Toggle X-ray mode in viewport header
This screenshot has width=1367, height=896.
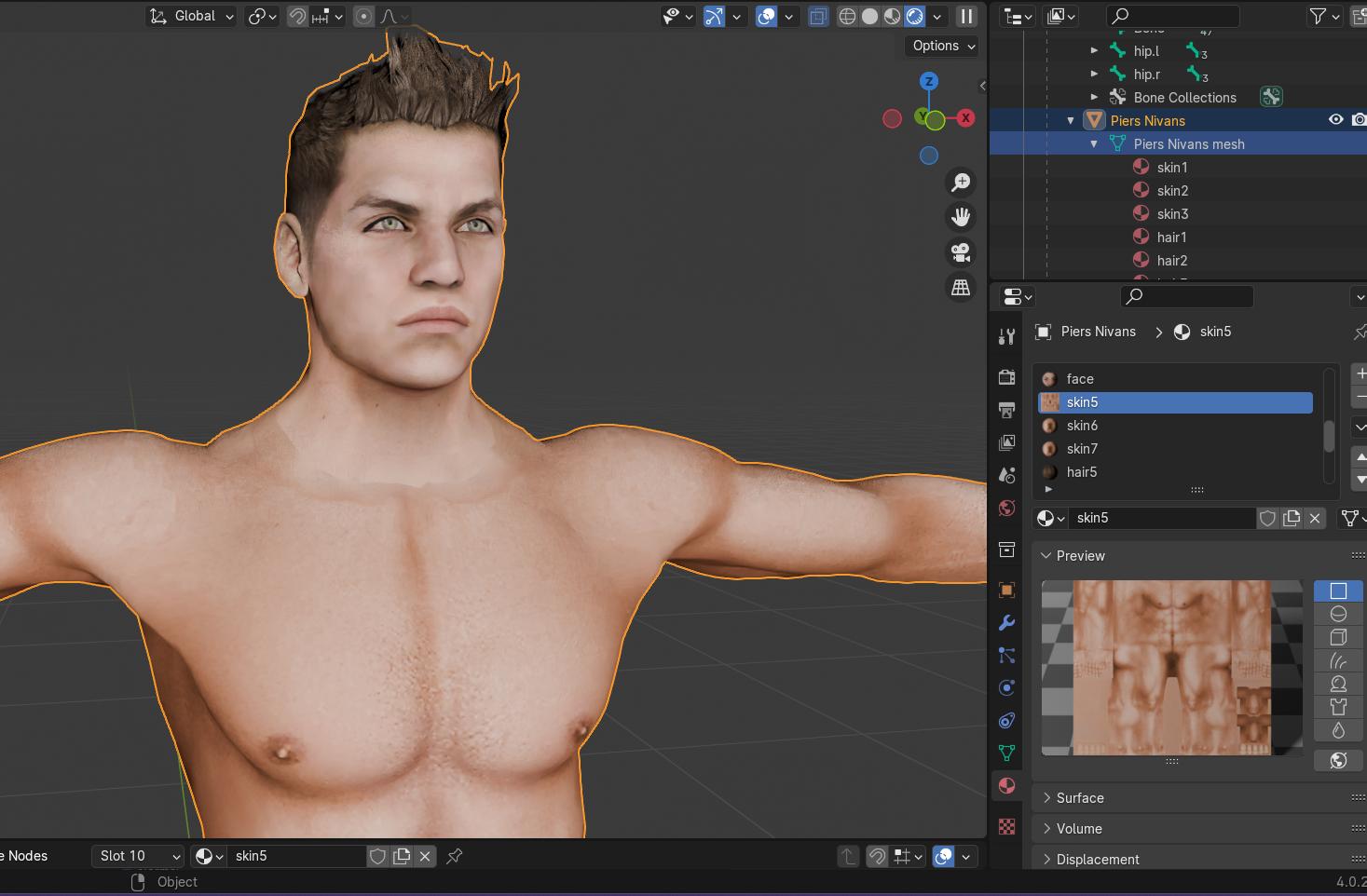point(818,16)
